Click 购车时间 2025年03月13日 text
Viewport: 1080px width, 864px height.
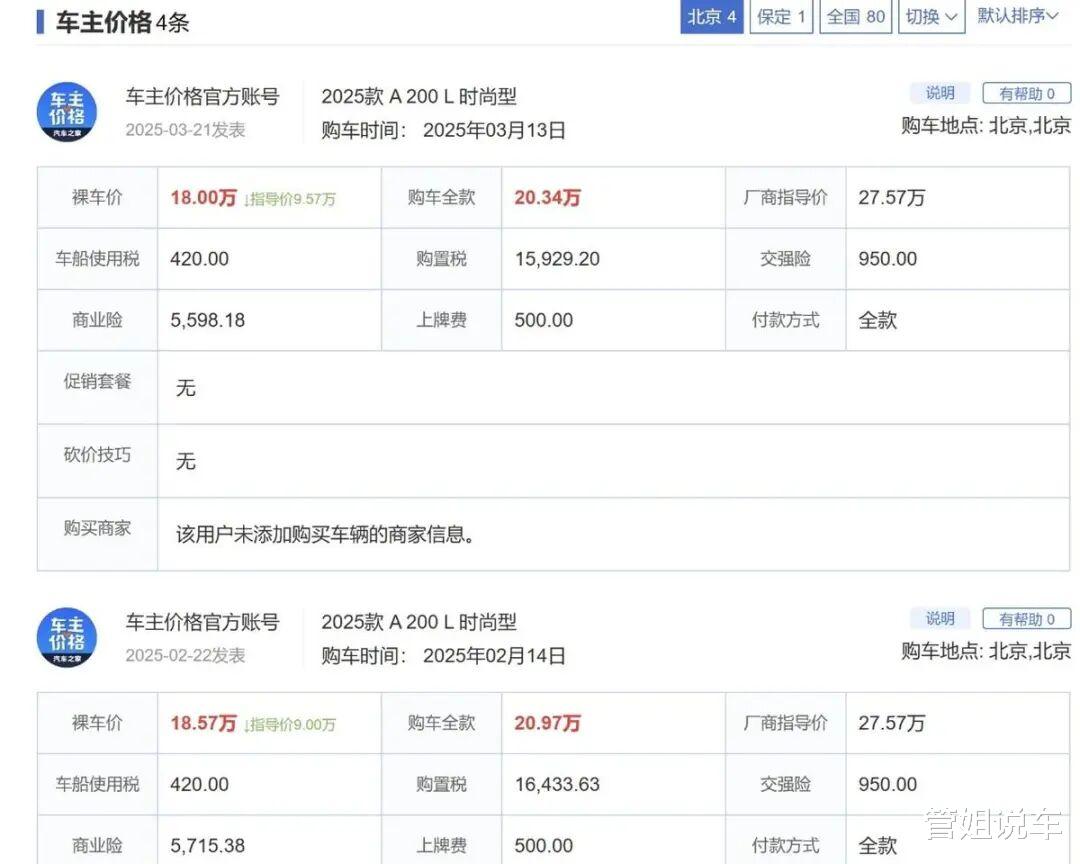[444, 130]
